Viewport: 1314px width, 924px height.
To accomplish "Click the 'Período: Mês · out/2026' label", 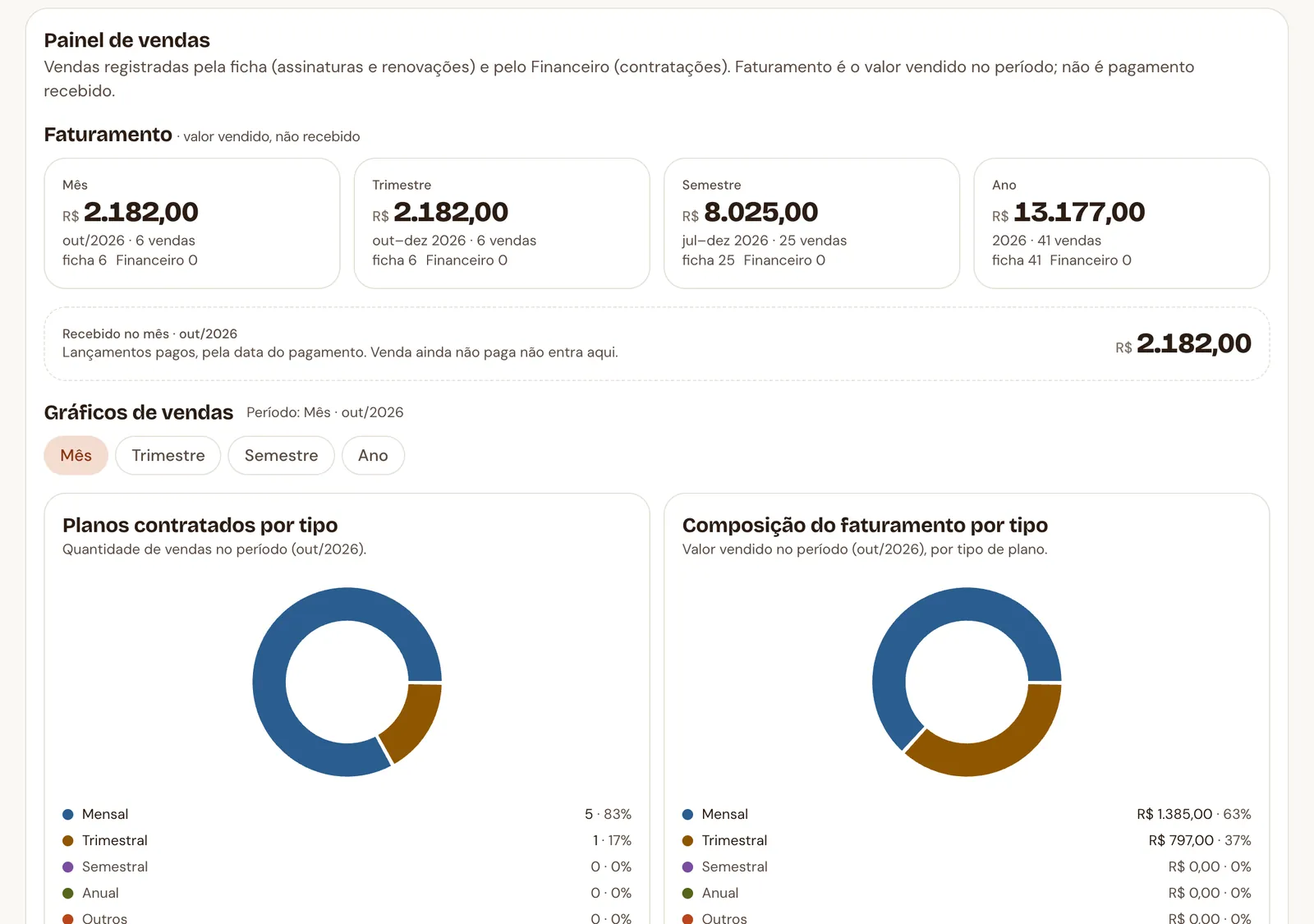I will (325, 412).
